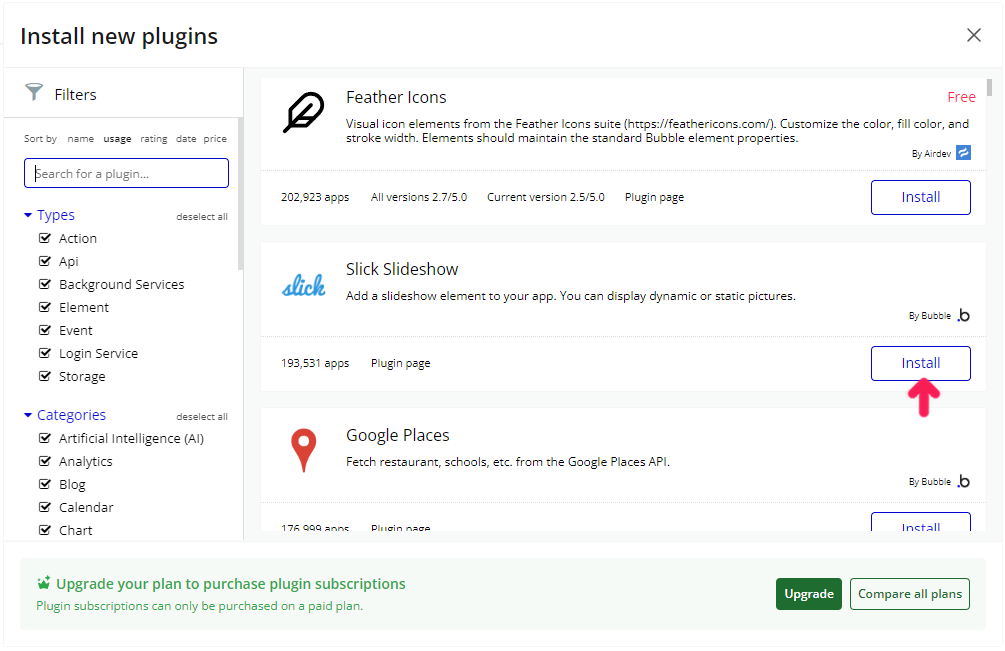Sort plugins by name

coord(81,138)
